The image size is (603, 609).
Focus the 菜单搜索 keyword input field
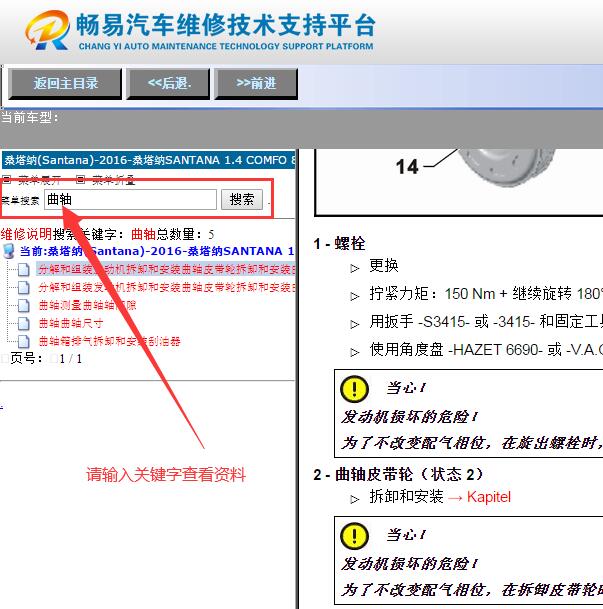[130, 200]
